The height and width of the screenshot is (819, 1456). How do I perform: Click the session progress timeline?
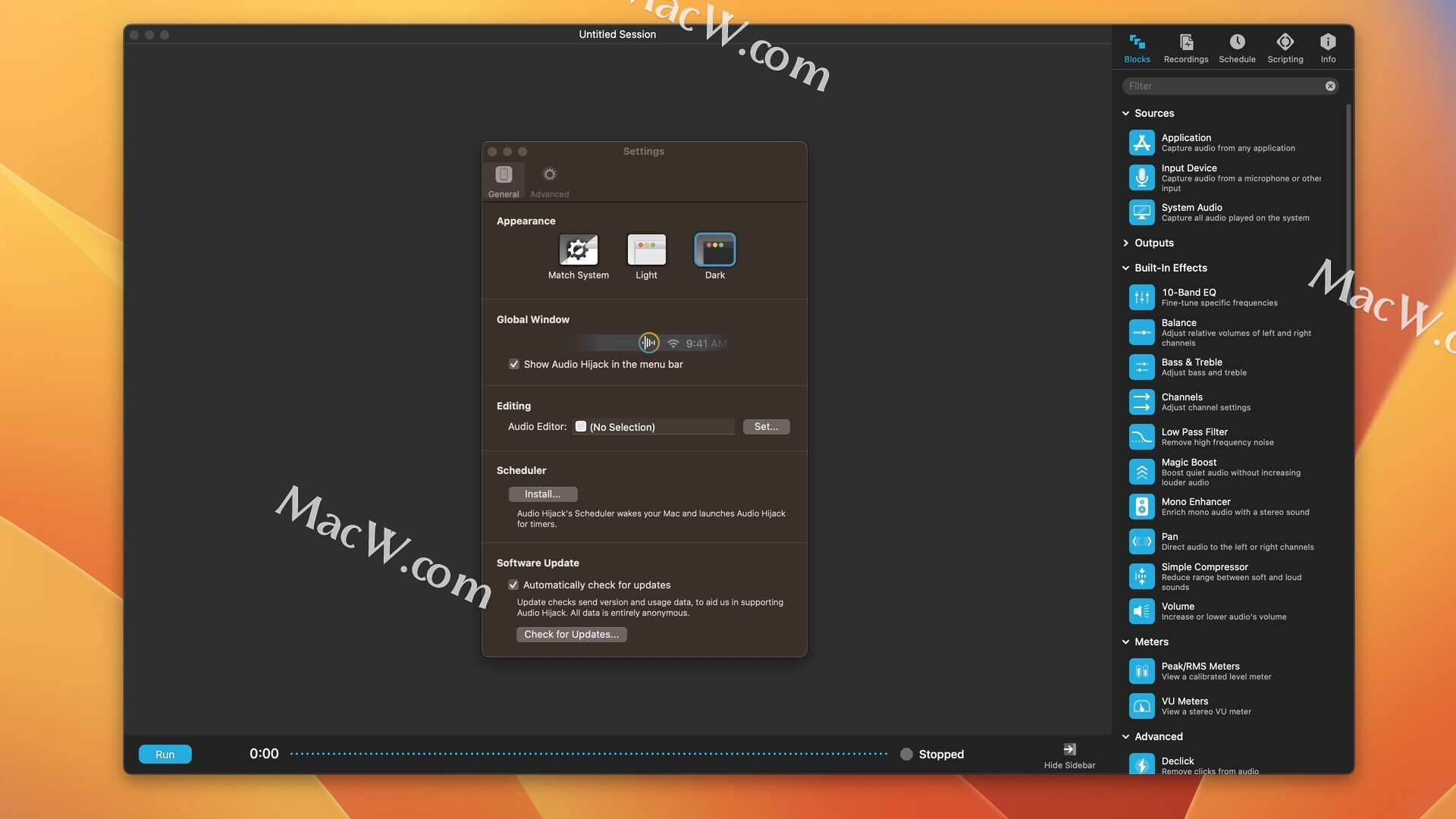588,754
